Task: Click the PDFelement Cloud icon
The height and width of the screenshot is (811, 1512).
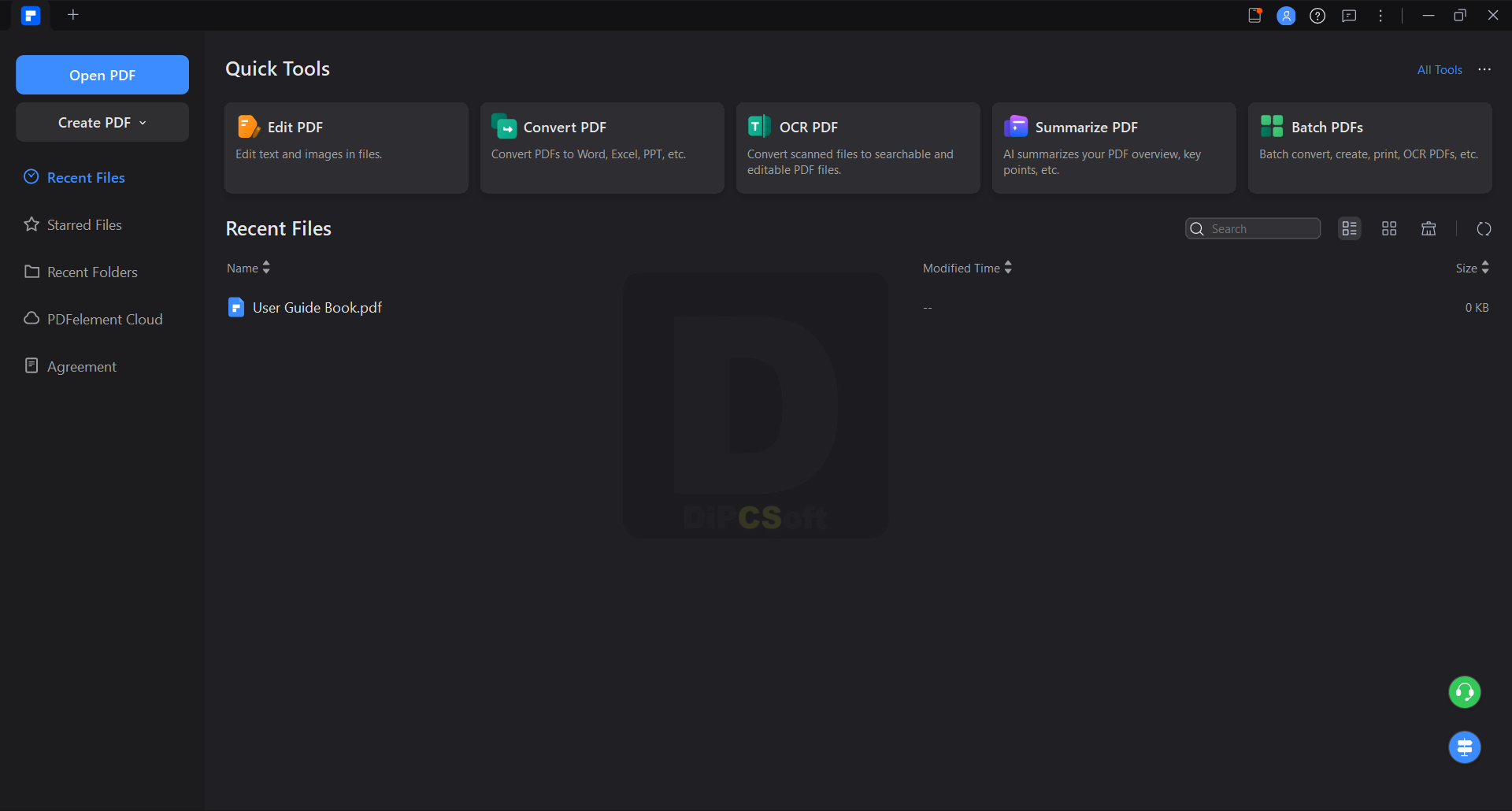Action: (x=31, y=318)
